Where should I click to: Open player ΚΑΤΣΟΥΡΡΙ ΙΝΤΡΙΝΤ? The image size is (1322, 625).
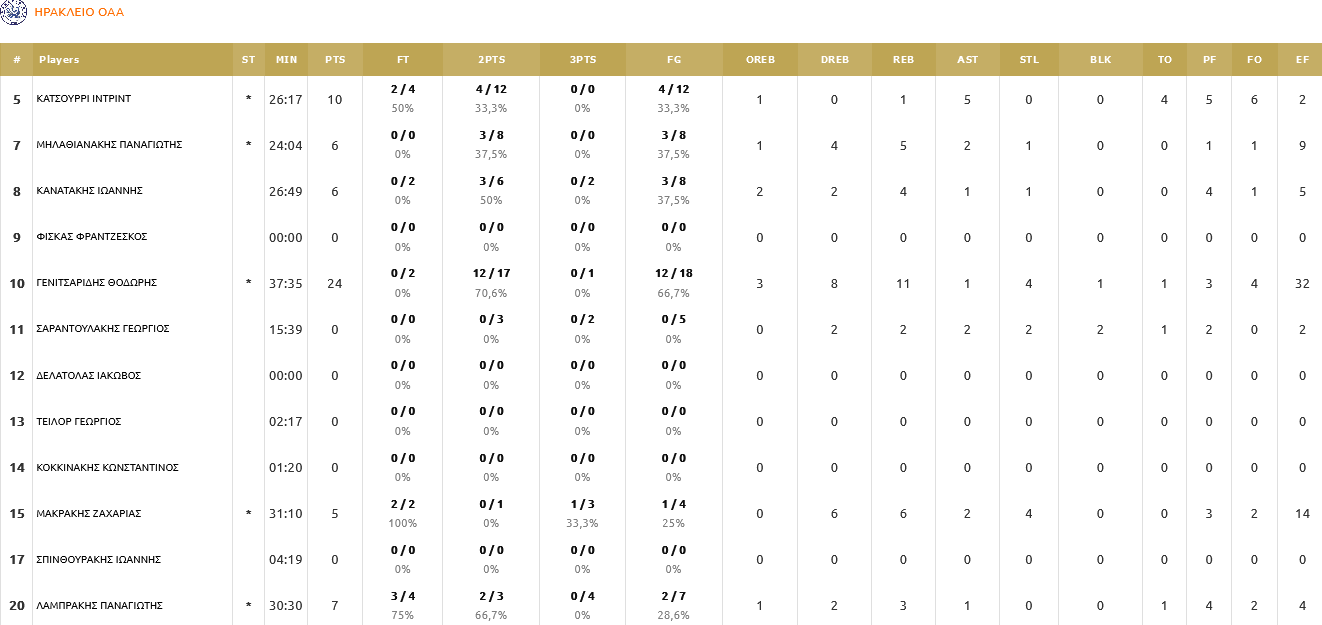pyautogui.click(x=83, y=99)
